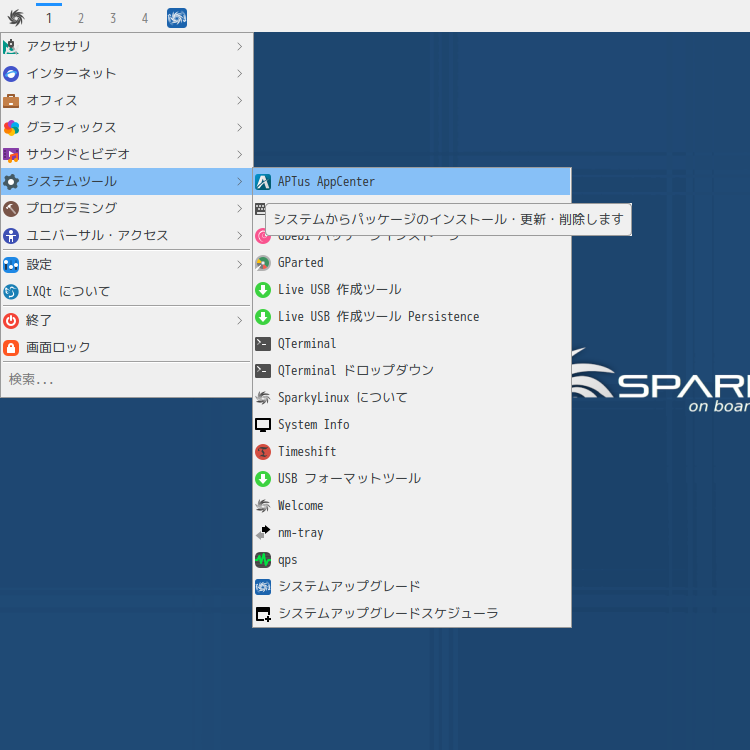Screen dimensions: 750x750
Task: Open QTerminal ドロップダウン
Action: click(x=411, y=370)
